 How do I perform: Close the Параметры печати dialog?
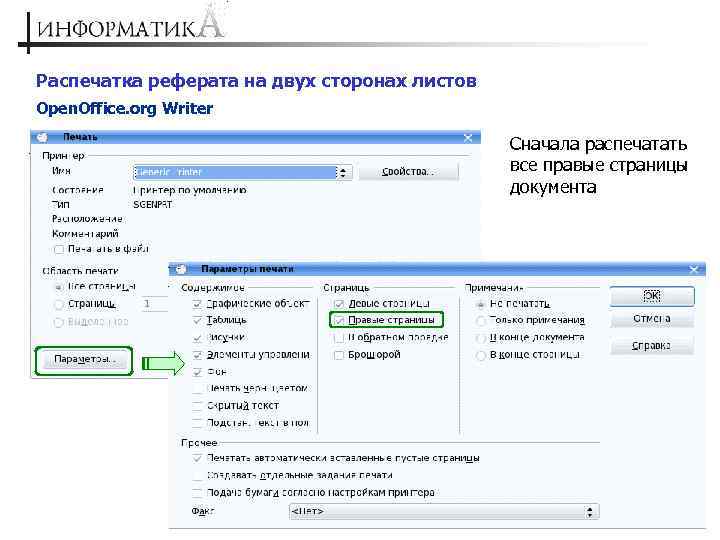click(x=694, y=270)
